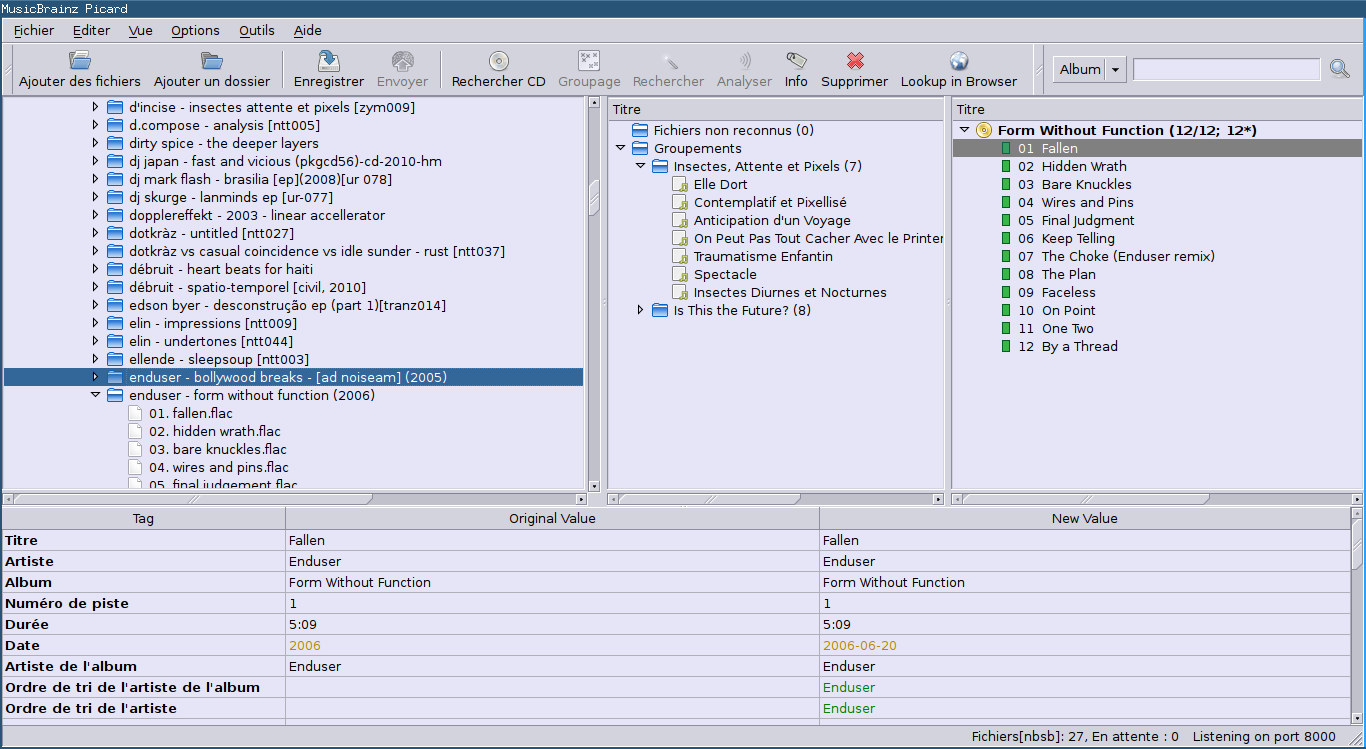Open the Editer menu
The image size is (1366, 749).
coord(91,30)
